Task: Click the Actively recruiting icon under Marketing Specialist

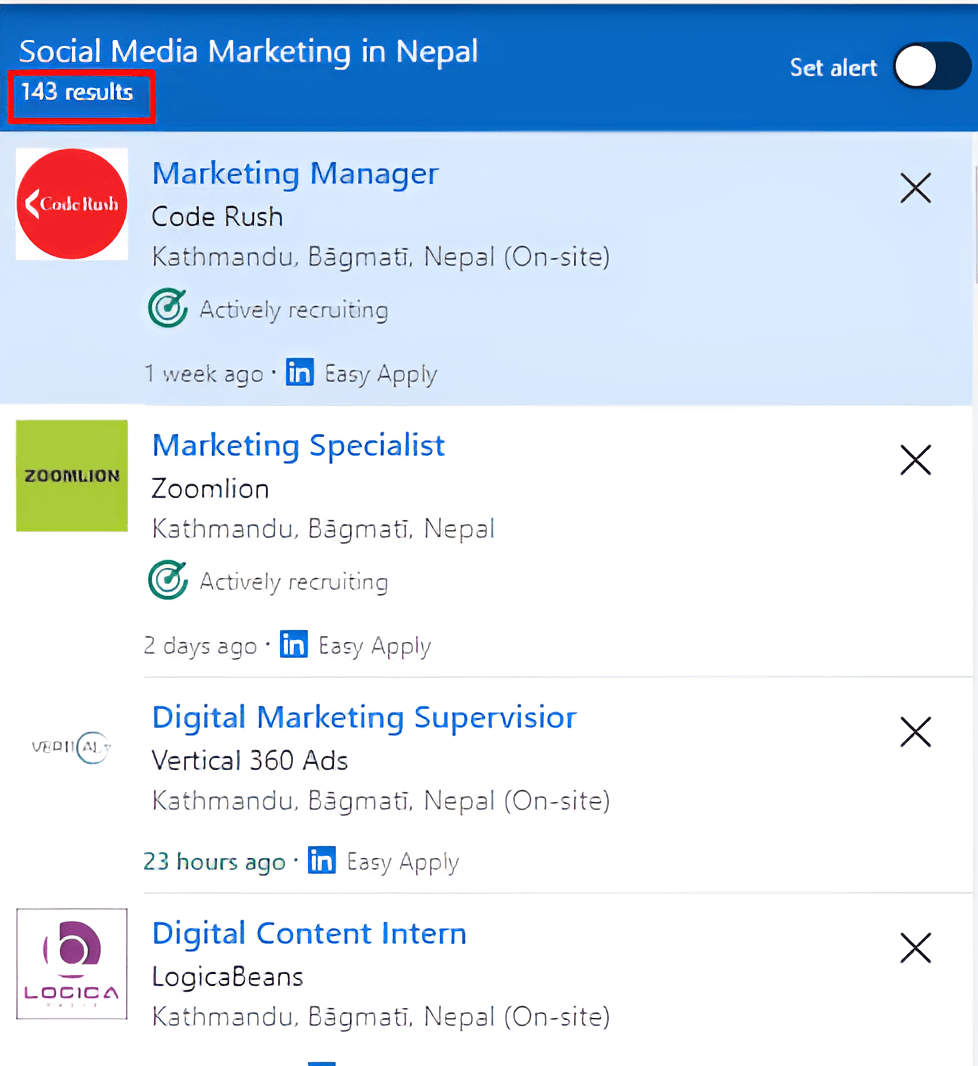Action: point(168,580)
